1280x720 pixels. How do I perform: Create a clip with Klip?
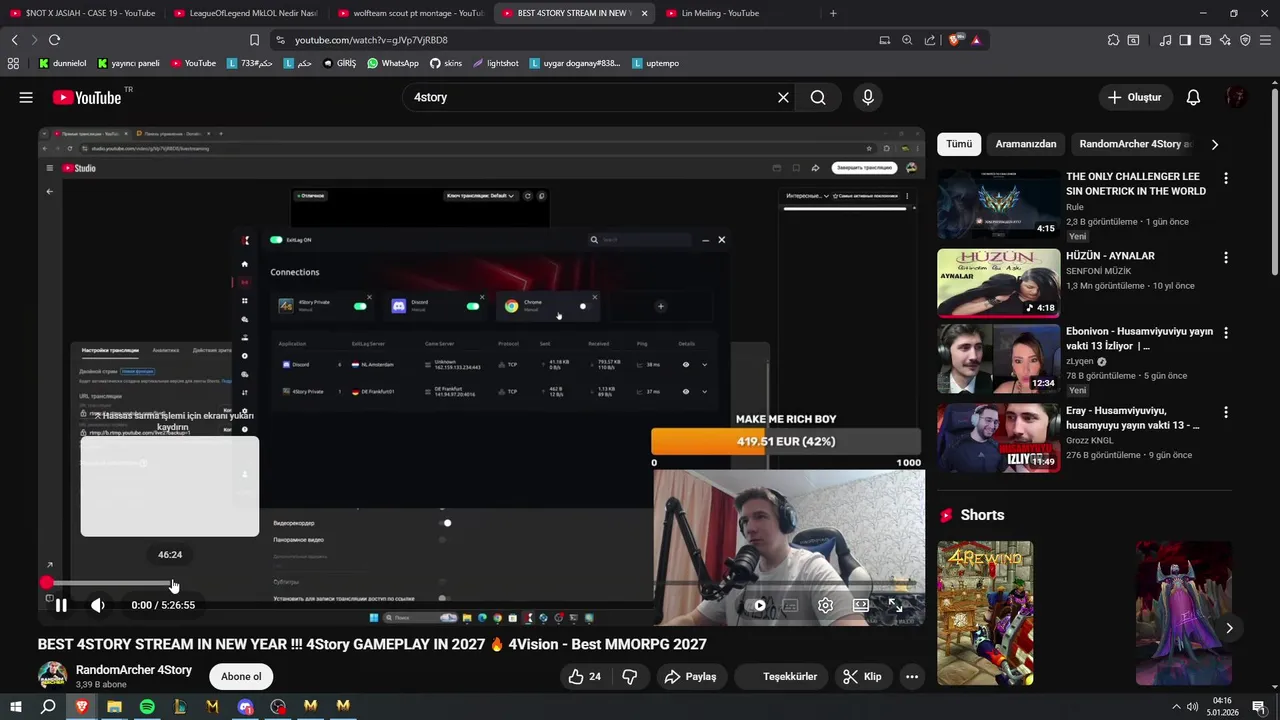[863, 677]
